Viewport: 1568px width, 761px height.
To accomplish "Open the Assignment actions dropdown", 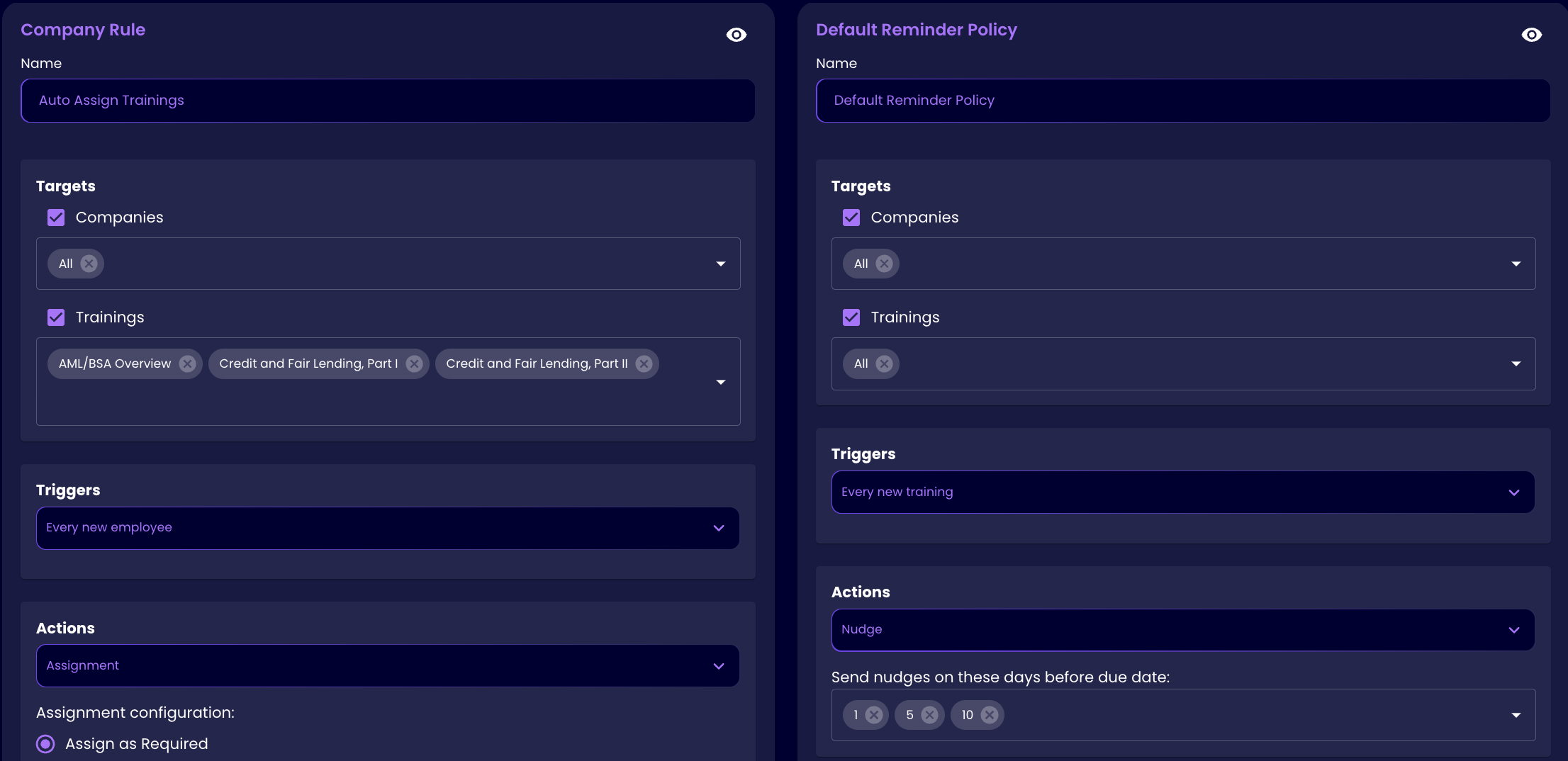I will (x=387, y=665).
